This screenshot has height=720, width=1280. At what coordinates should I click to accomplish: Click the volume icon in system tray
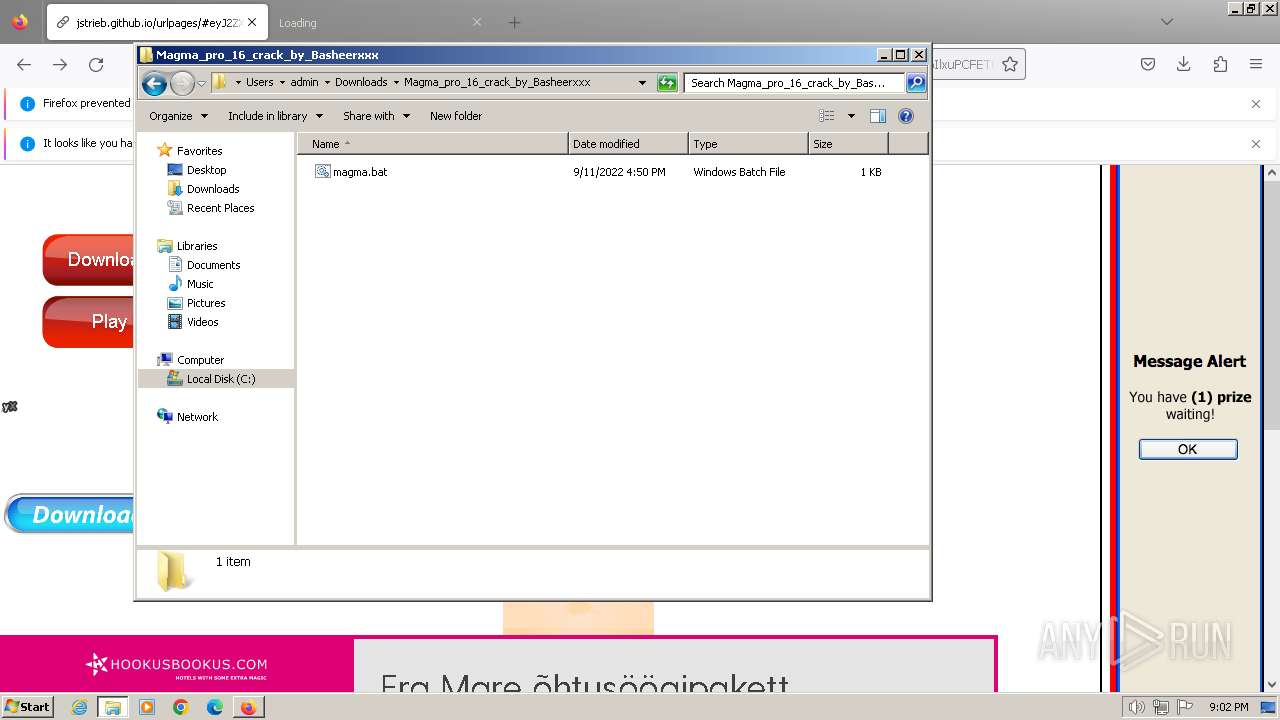1136,707
